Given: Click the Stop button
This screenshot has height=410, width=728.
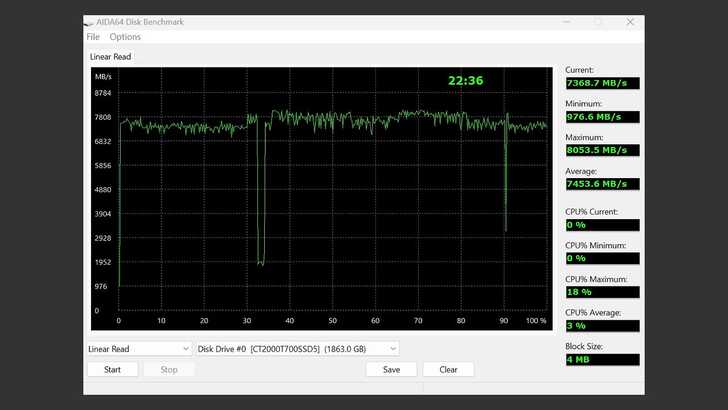Looking at the screenshot, I should click(169, 369).
